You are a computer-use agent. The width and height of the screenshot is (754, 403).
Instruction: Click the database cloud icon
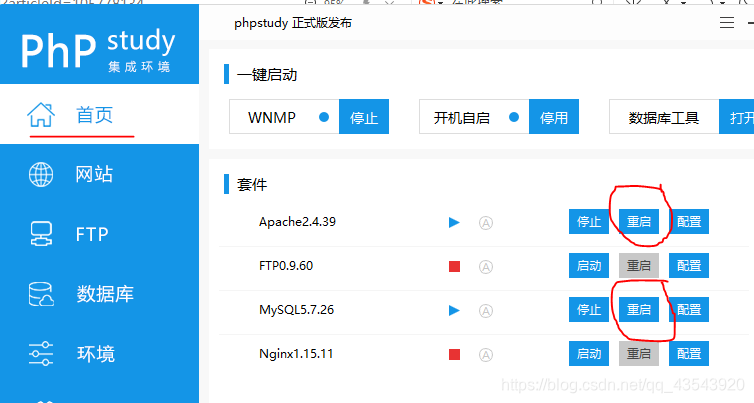click(x=41, y=294)
